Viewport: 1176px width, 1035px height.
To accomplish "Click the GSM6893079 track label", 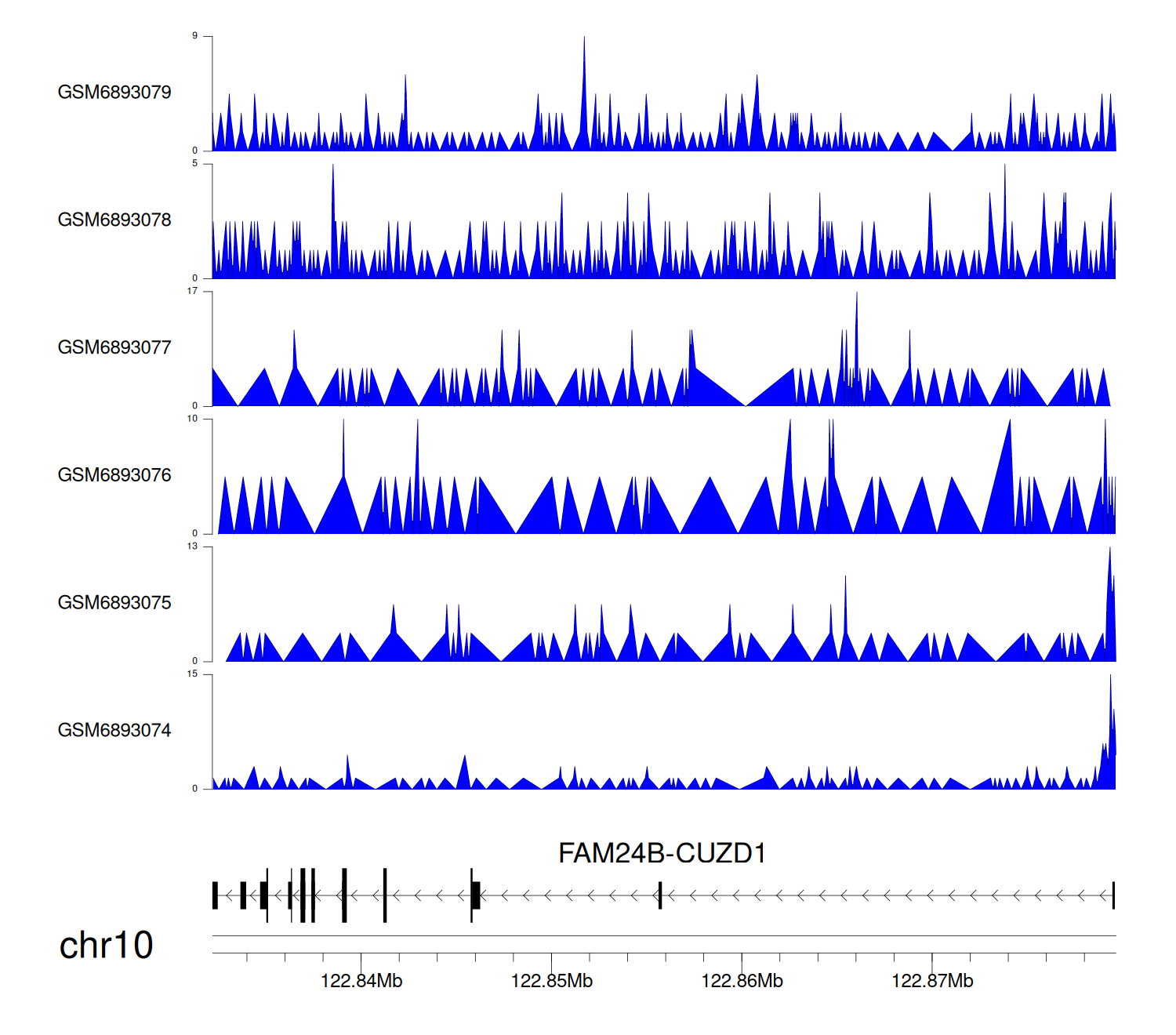I will pyautogui.click(x=114, y=93).
